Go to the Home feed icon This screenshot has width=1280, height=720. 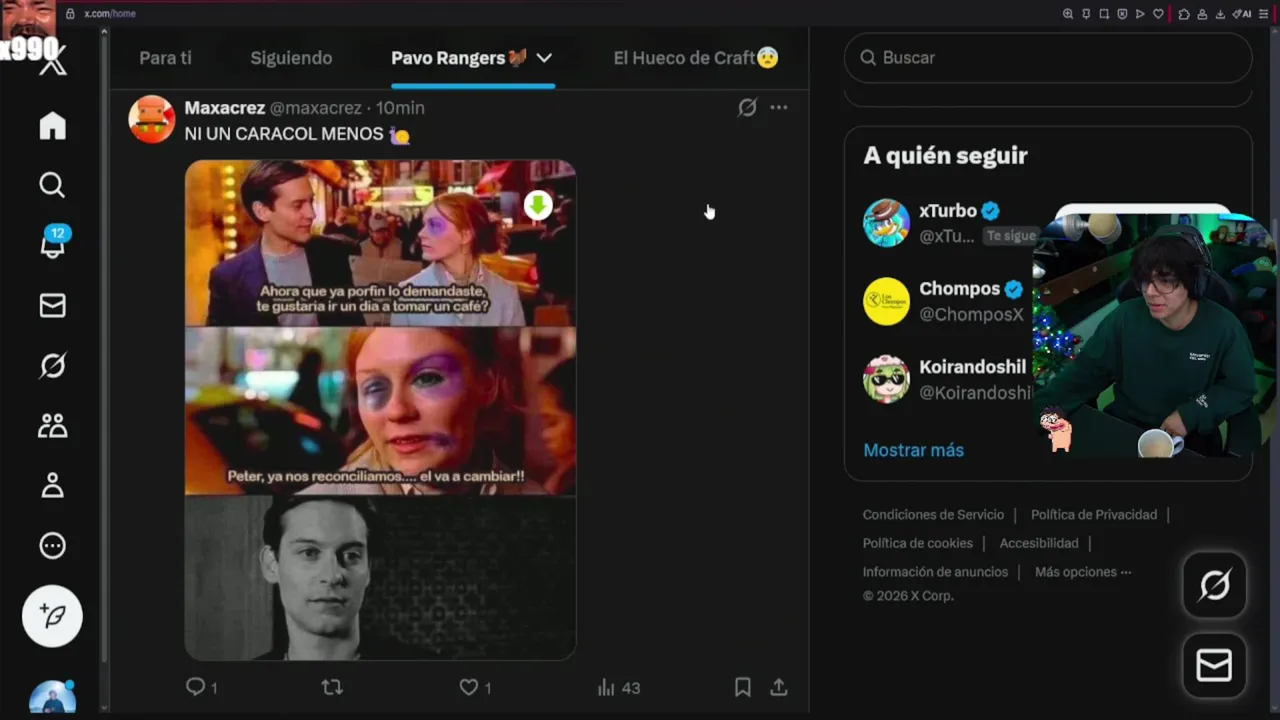52,125
